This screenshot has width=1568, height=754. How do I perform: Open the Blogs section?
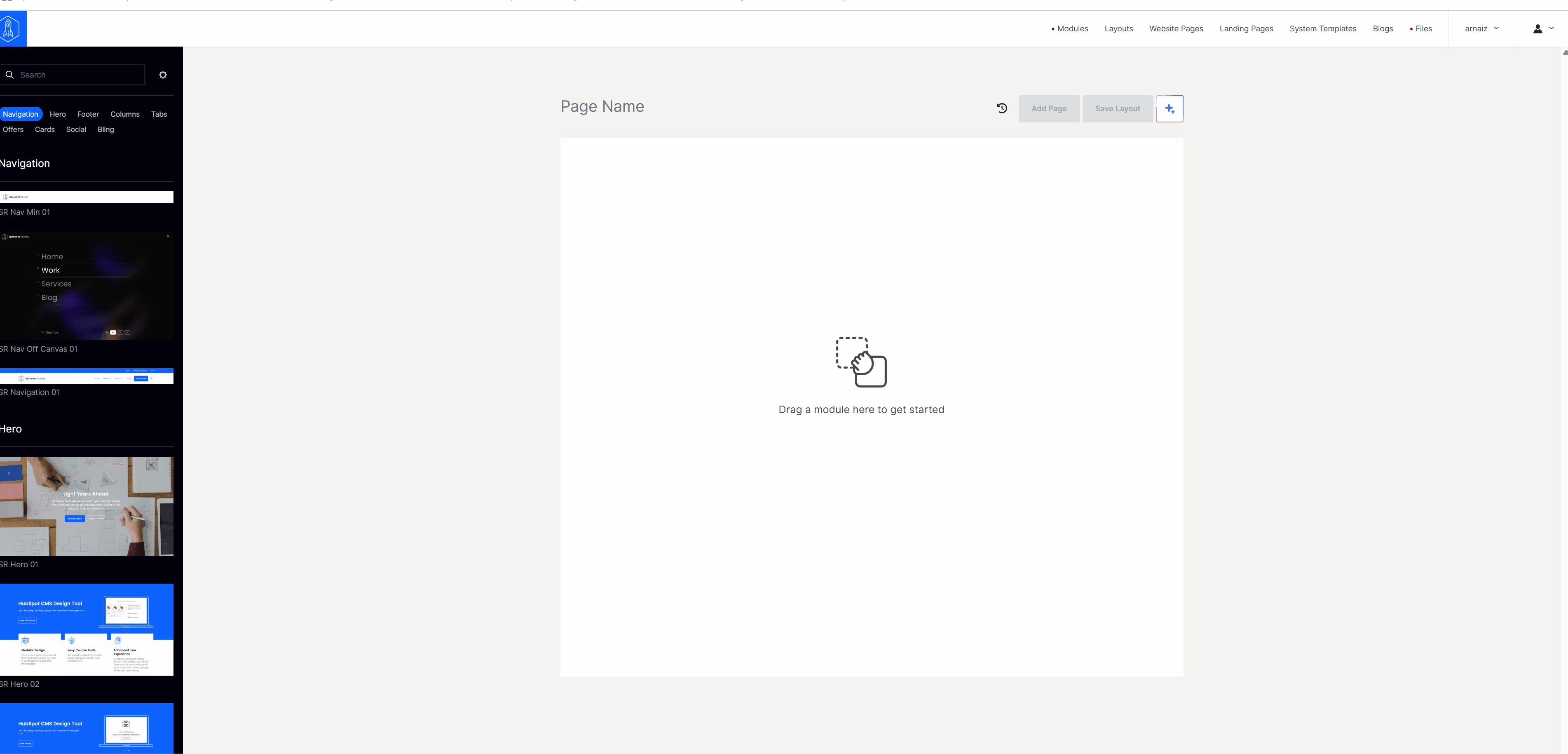[x=1382, y=28]
